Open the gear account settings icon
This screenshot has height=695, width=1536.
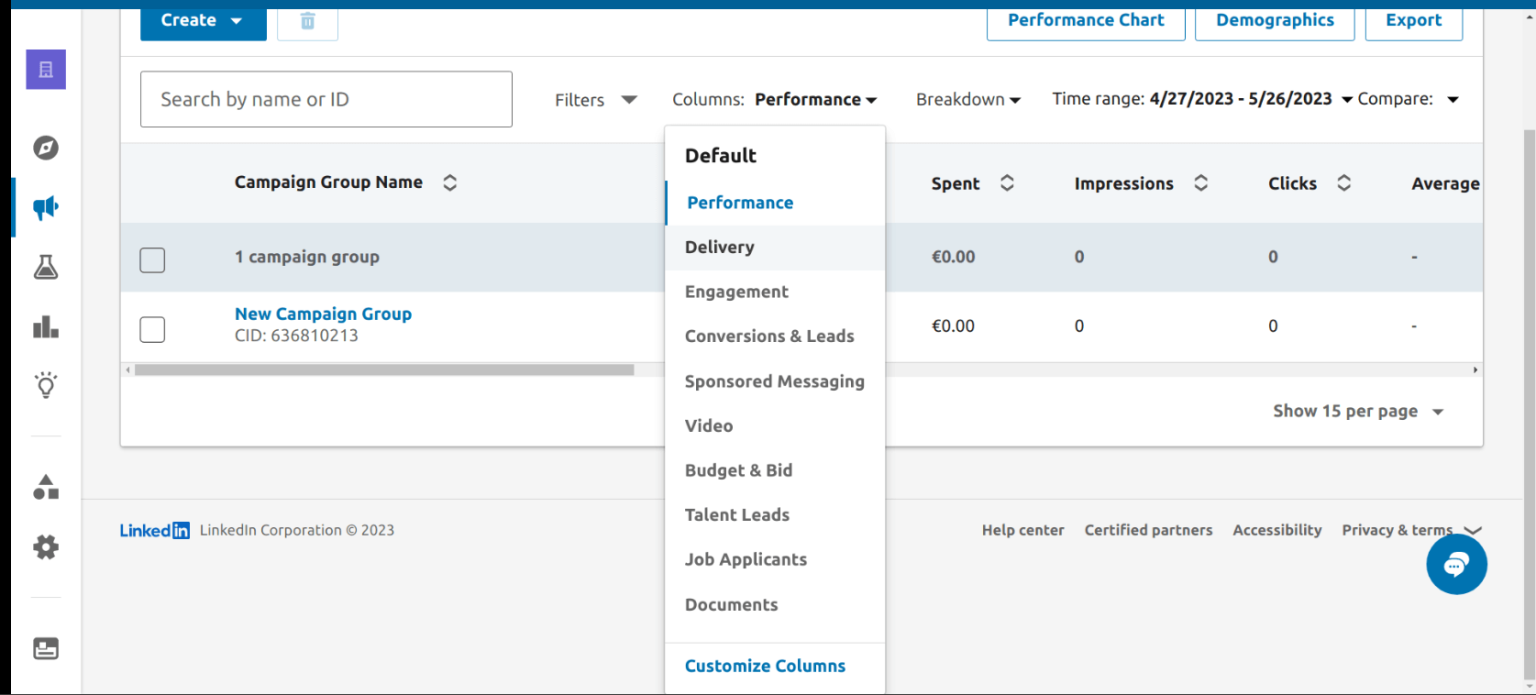click(x=46, y=547)
